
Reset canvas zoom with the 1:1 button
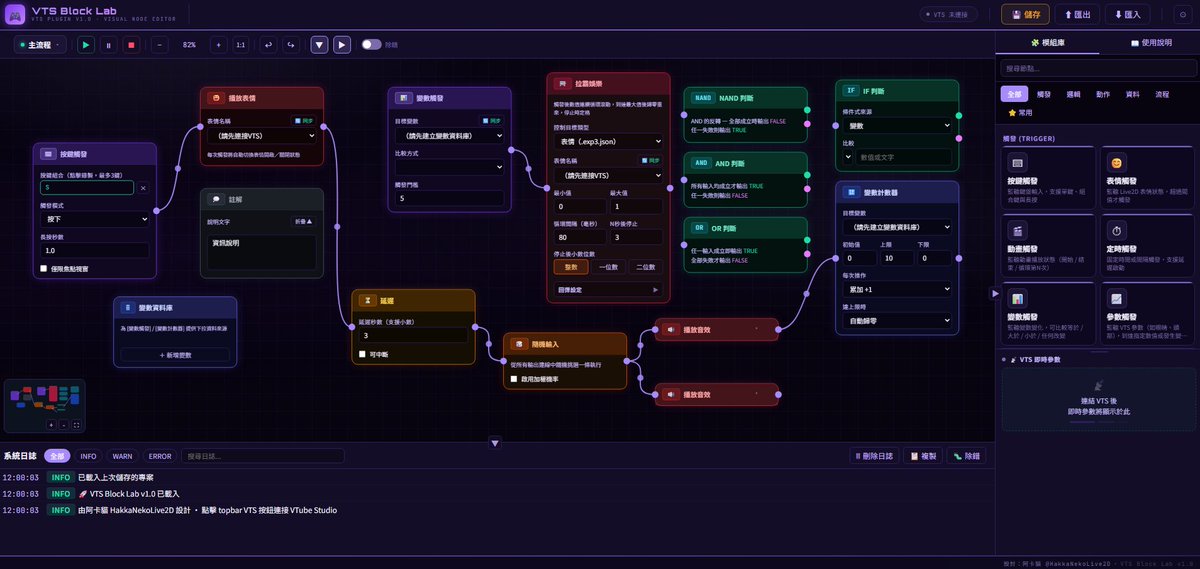(x=240, y=45)
